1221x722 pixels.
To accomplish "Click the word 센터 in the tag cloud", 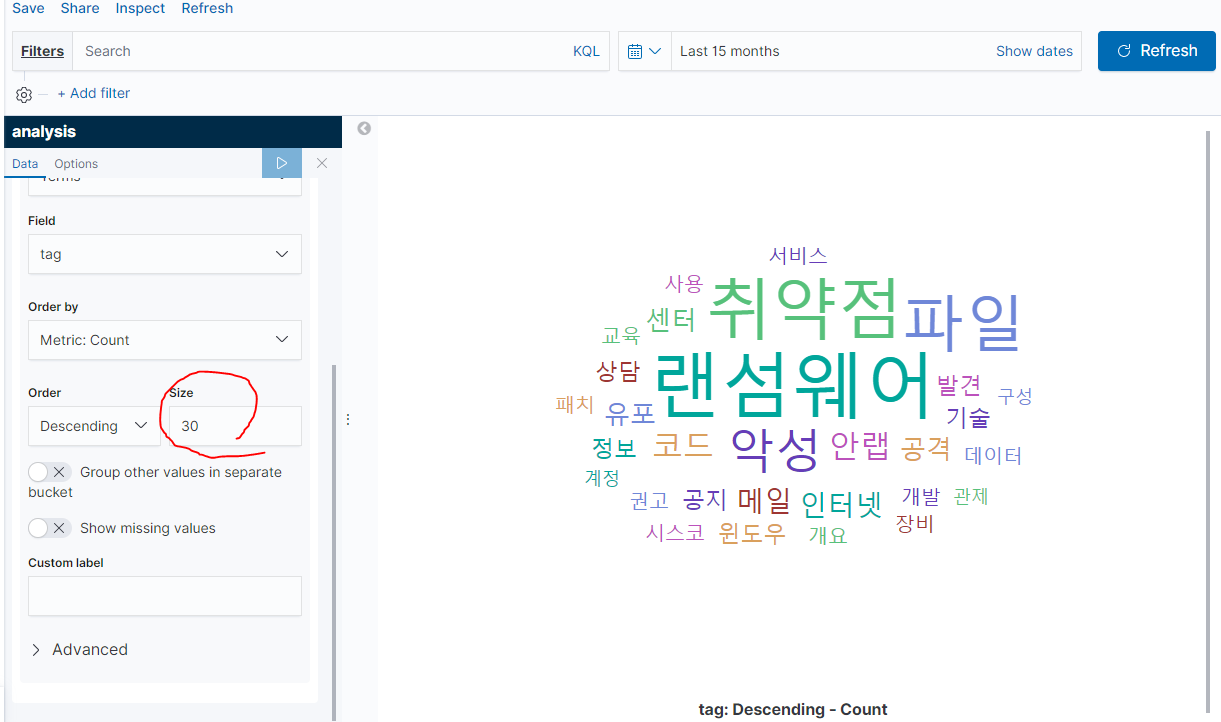I will click(671, 321).
